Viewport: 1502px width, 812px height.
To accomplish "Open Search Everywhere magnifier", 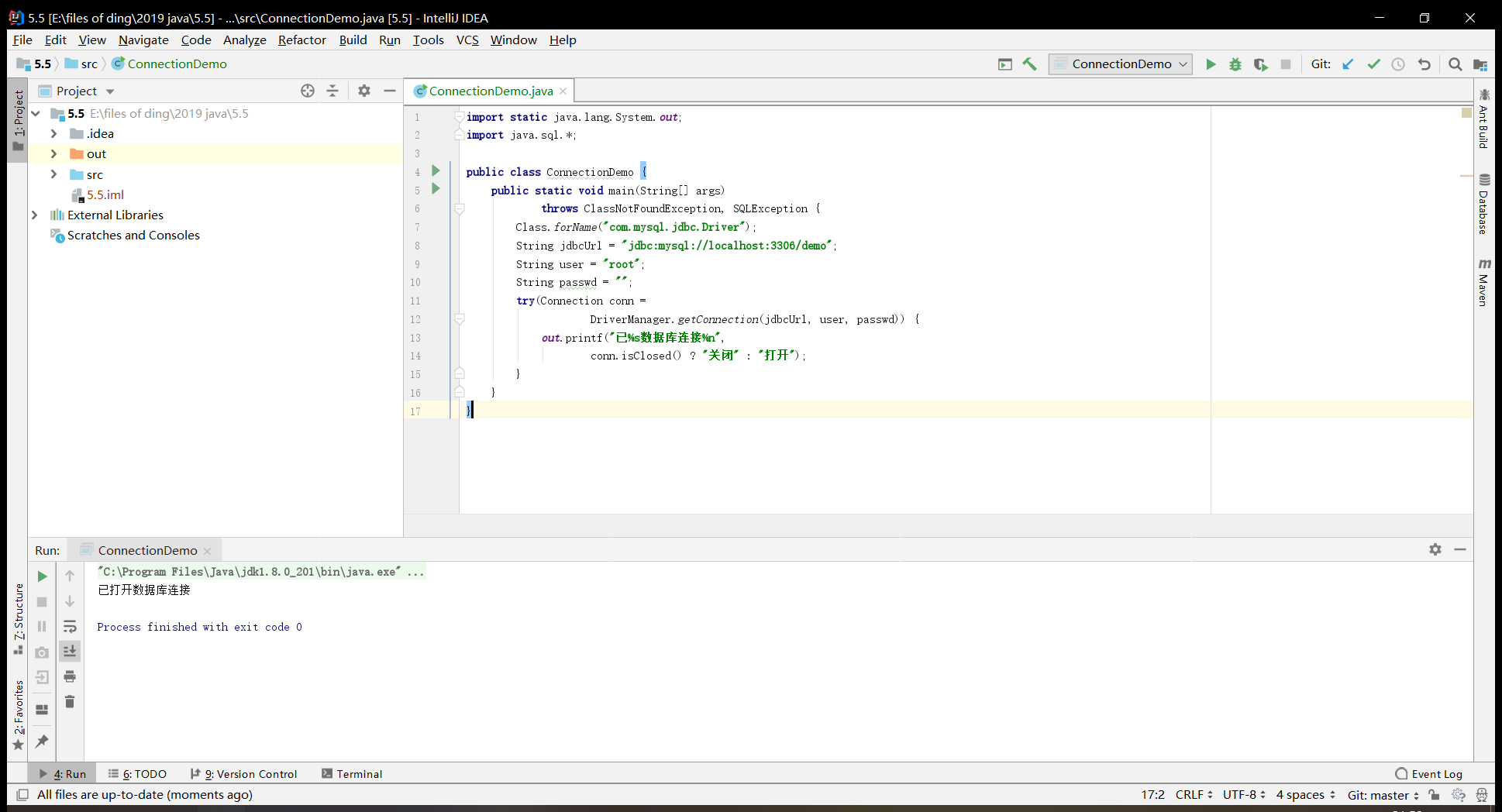I will click(x=1455, y=64).
